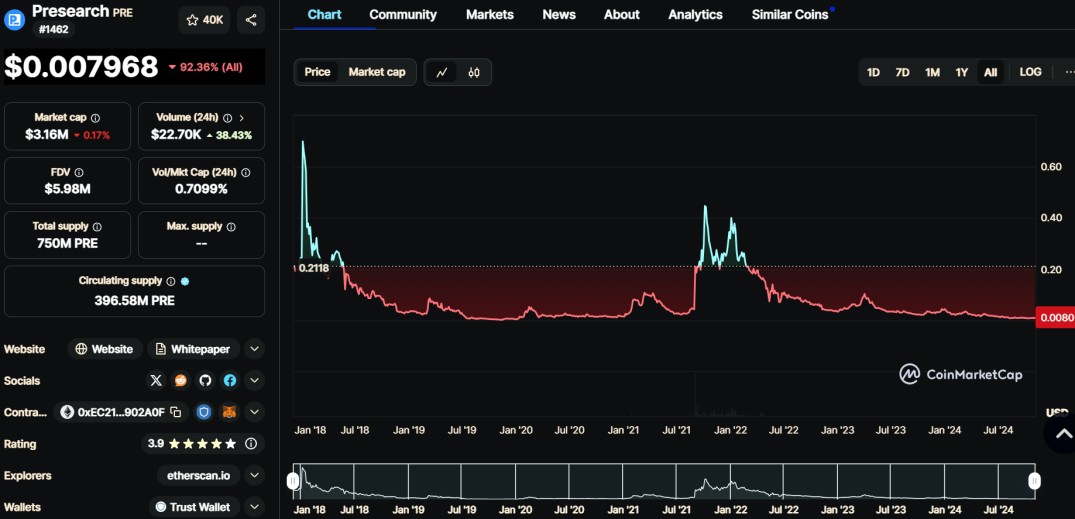Image resolution: width=1075 pixels, height=519 pixels.
Task: Click the Ethereum icon in contract chip
Action: pos(67,412)
